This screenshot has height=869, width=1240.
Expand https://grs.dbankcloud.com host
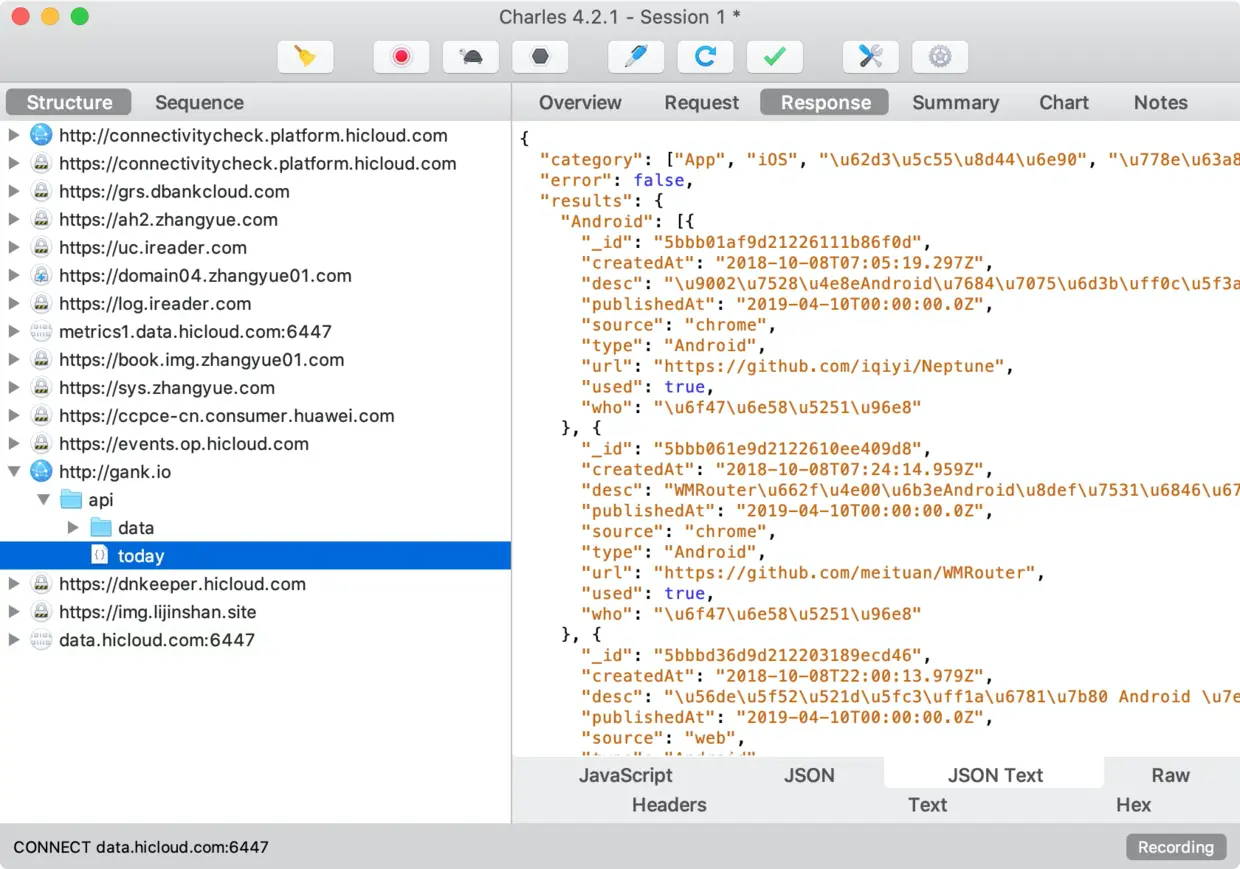coord(14,191)
